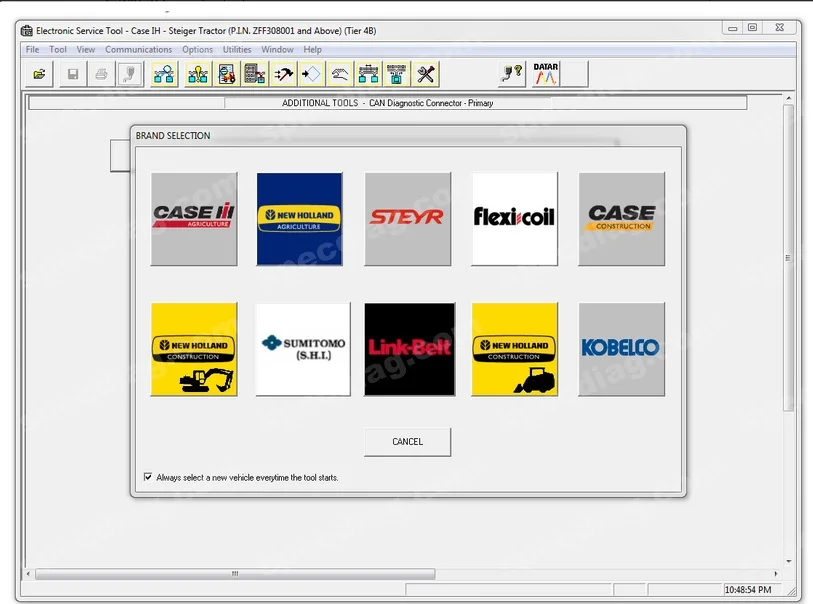Select the Sumitomo (S.H.I.) brand
This screenshot has height=604, width=813.
point(303,349)
